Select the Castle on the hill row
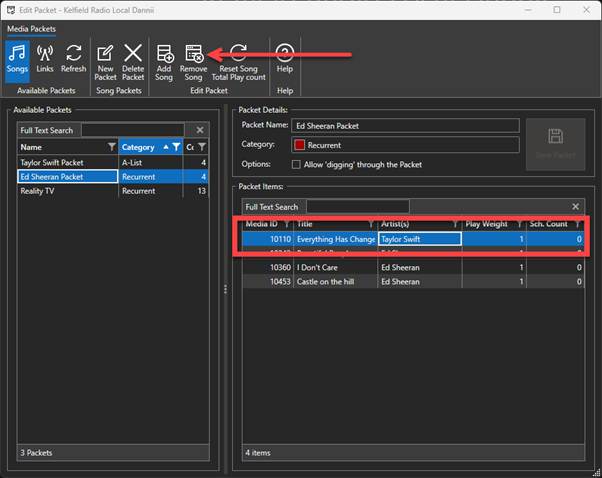 click(413, 281)
